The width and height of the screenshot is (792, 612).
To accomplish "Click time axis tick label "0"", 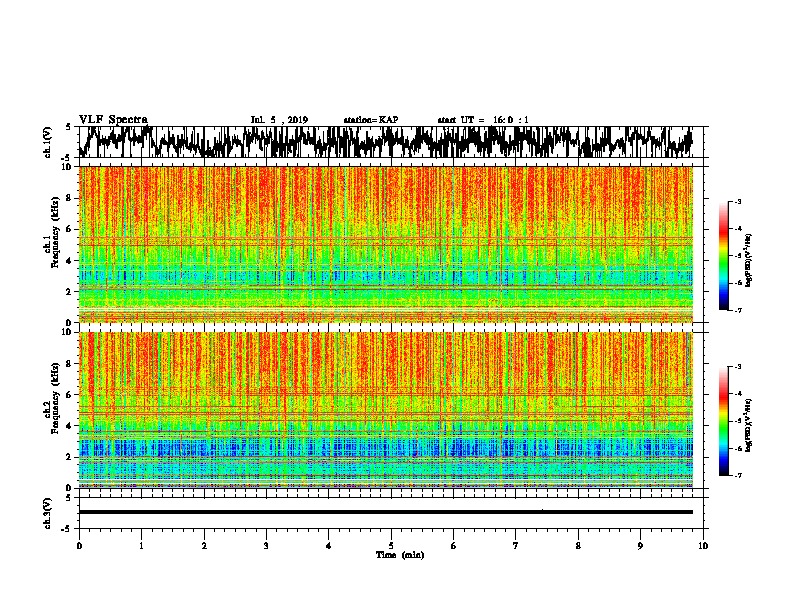I will click(79, 546).
